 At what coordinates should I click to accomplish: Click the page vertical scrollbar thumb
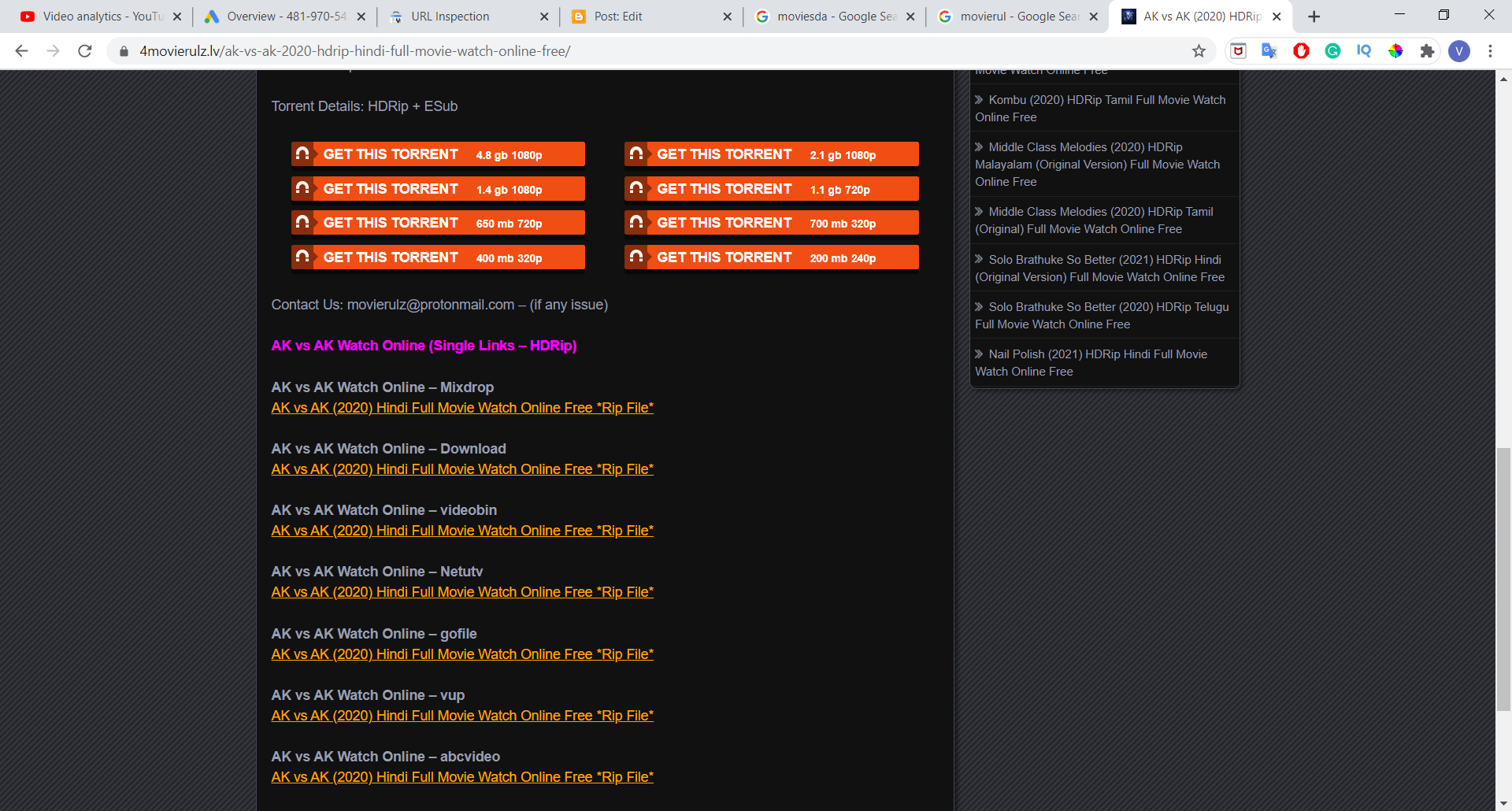pos(1504,580)
